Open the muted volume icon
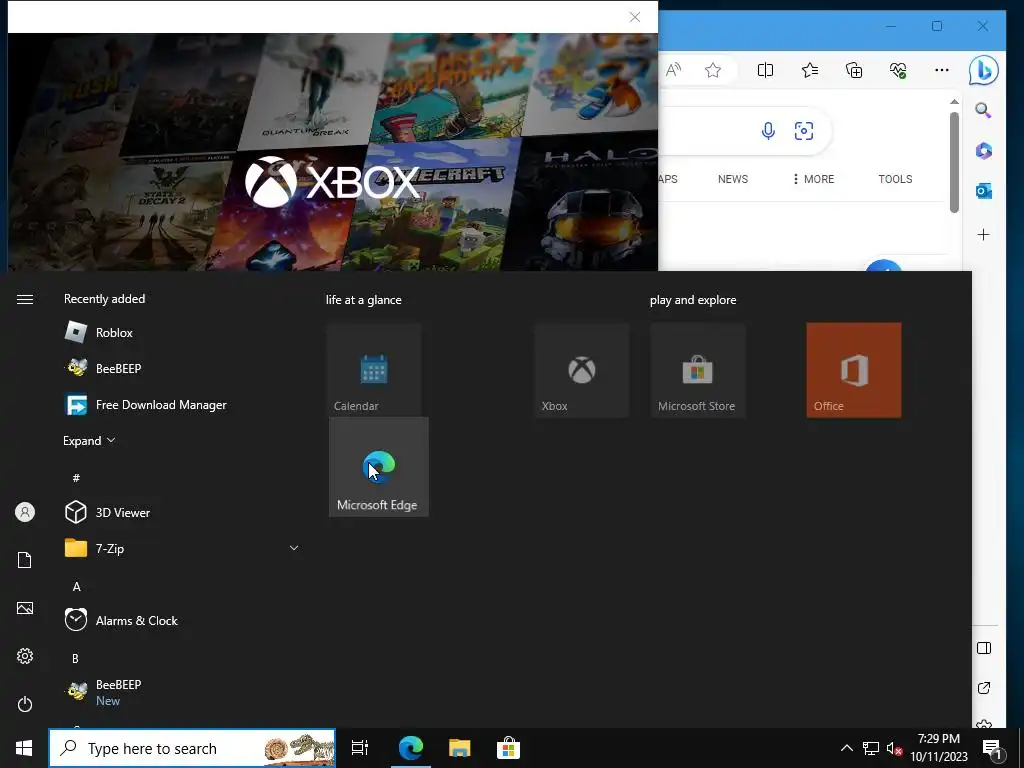 (894, 748)
